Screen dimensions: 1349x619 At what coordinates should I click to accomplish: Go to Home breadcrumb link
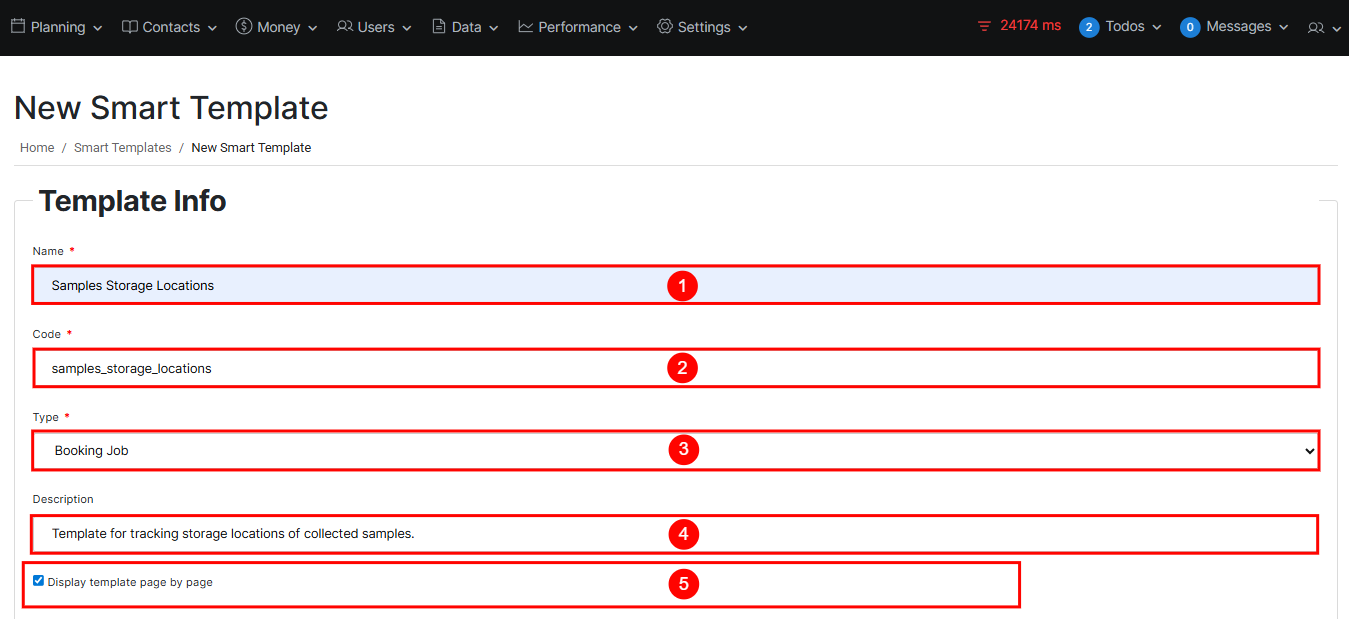click(x=37, y=147)
